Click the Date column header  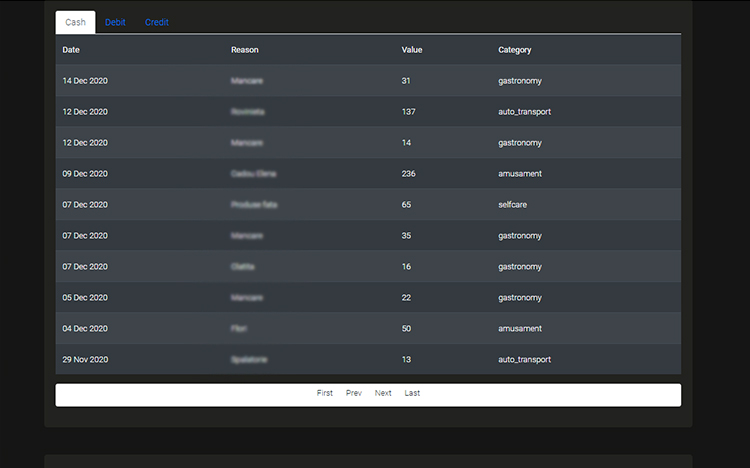[71, 50]
